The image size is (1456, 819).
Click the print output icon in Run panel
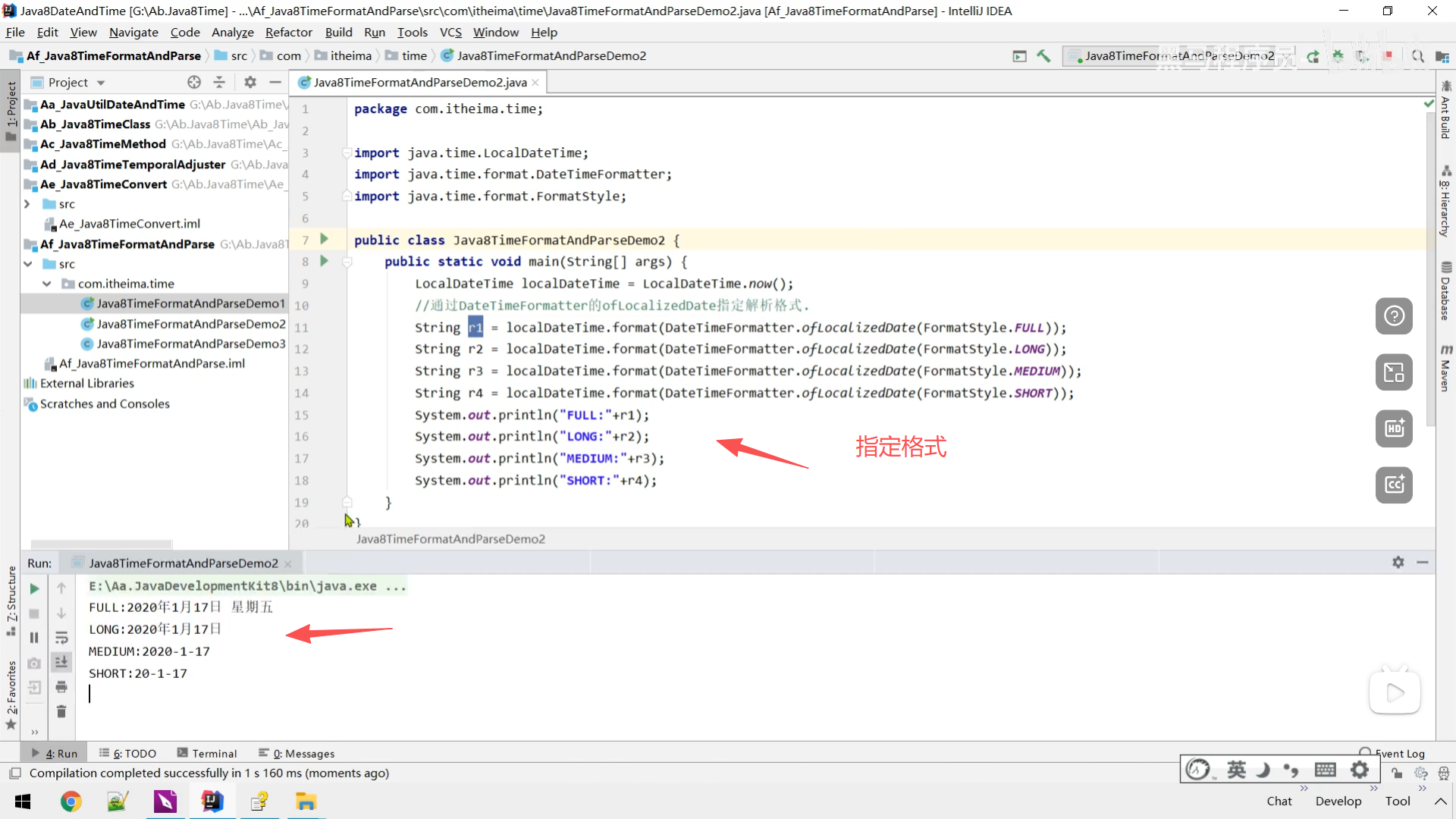61,687
